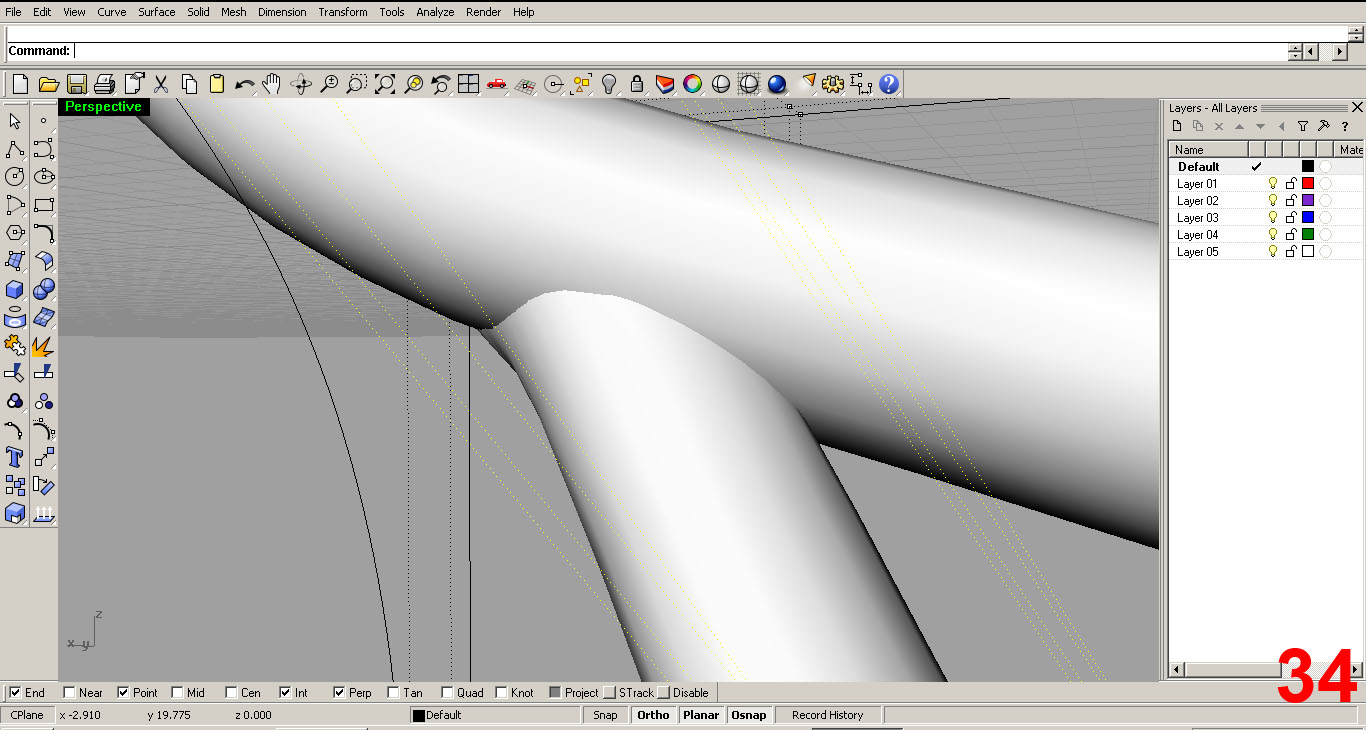Open the File menu
Viewport: 1366px width, 730px height.
pos(13,12)
